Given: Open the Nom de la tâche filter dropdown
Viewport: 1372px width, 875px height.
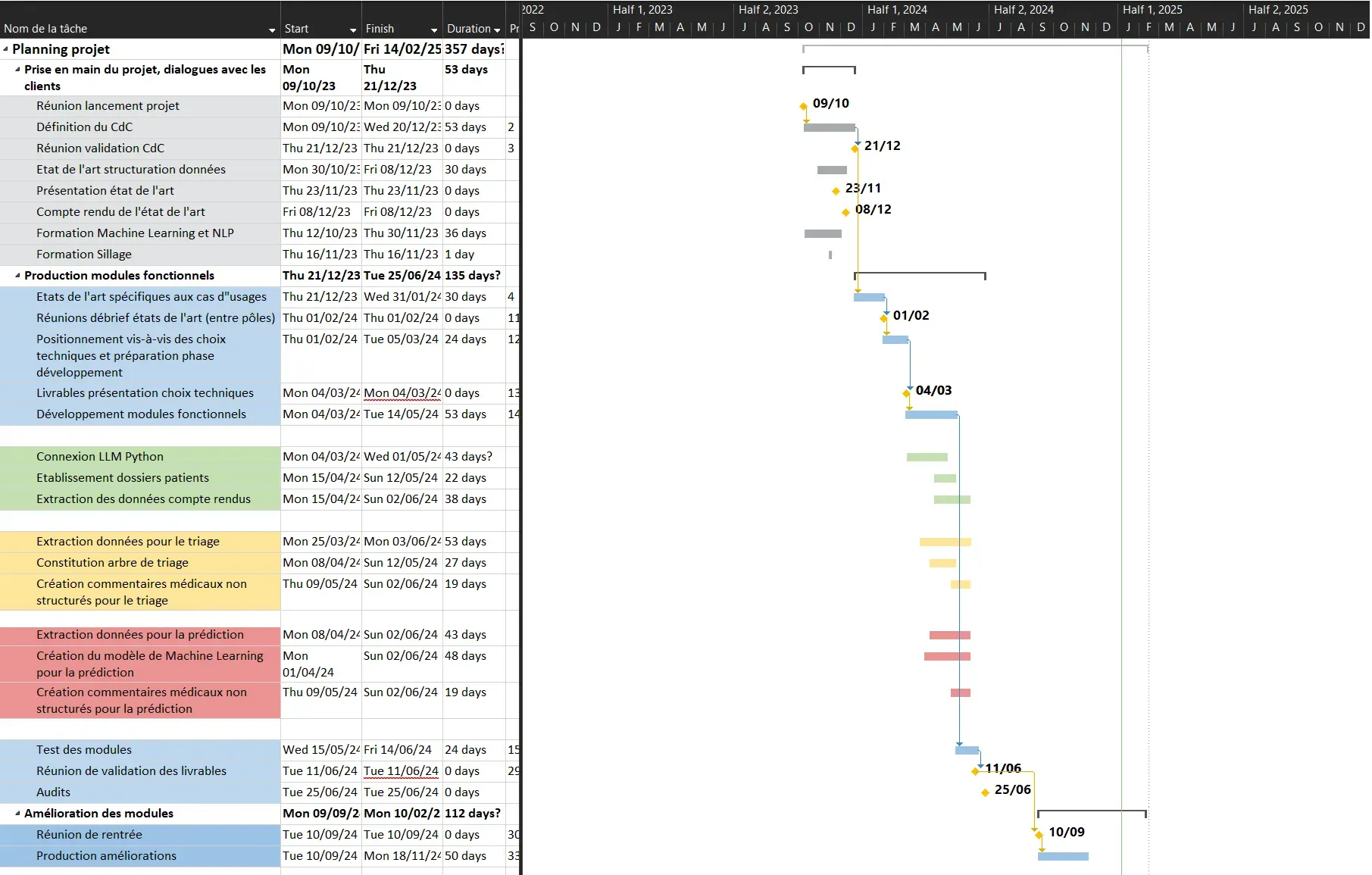Looking at the screenshot, I should pos(271,30).
